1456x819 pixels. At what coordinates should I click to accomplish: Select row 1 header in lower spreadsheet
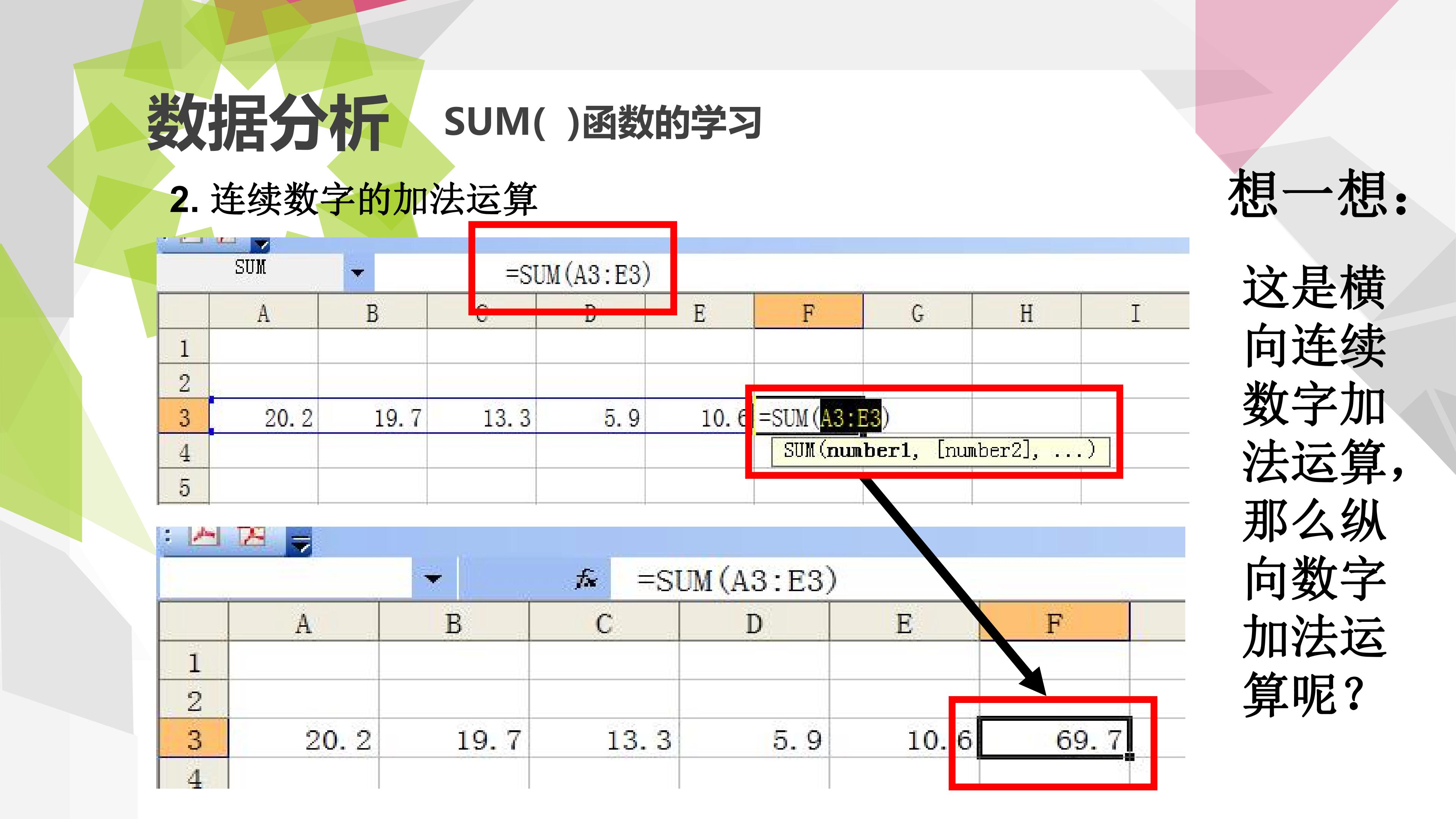pyautogui.click(x=194, y=661)
